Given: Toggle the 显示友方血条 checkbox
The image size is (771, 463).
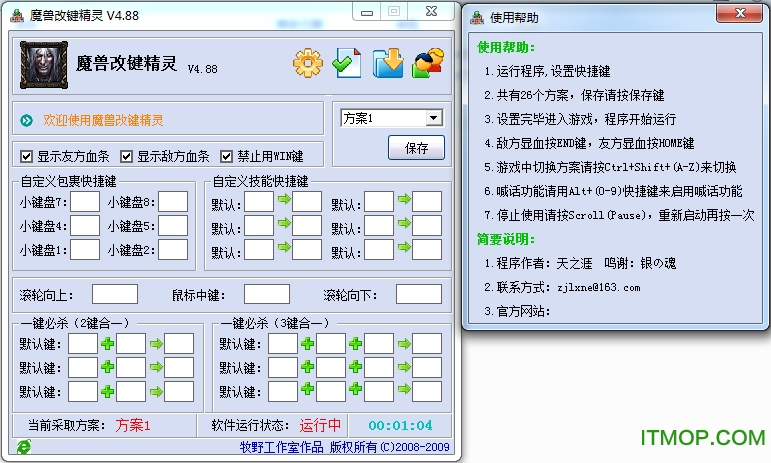Looking at the screenshot, I should [27, 157].
